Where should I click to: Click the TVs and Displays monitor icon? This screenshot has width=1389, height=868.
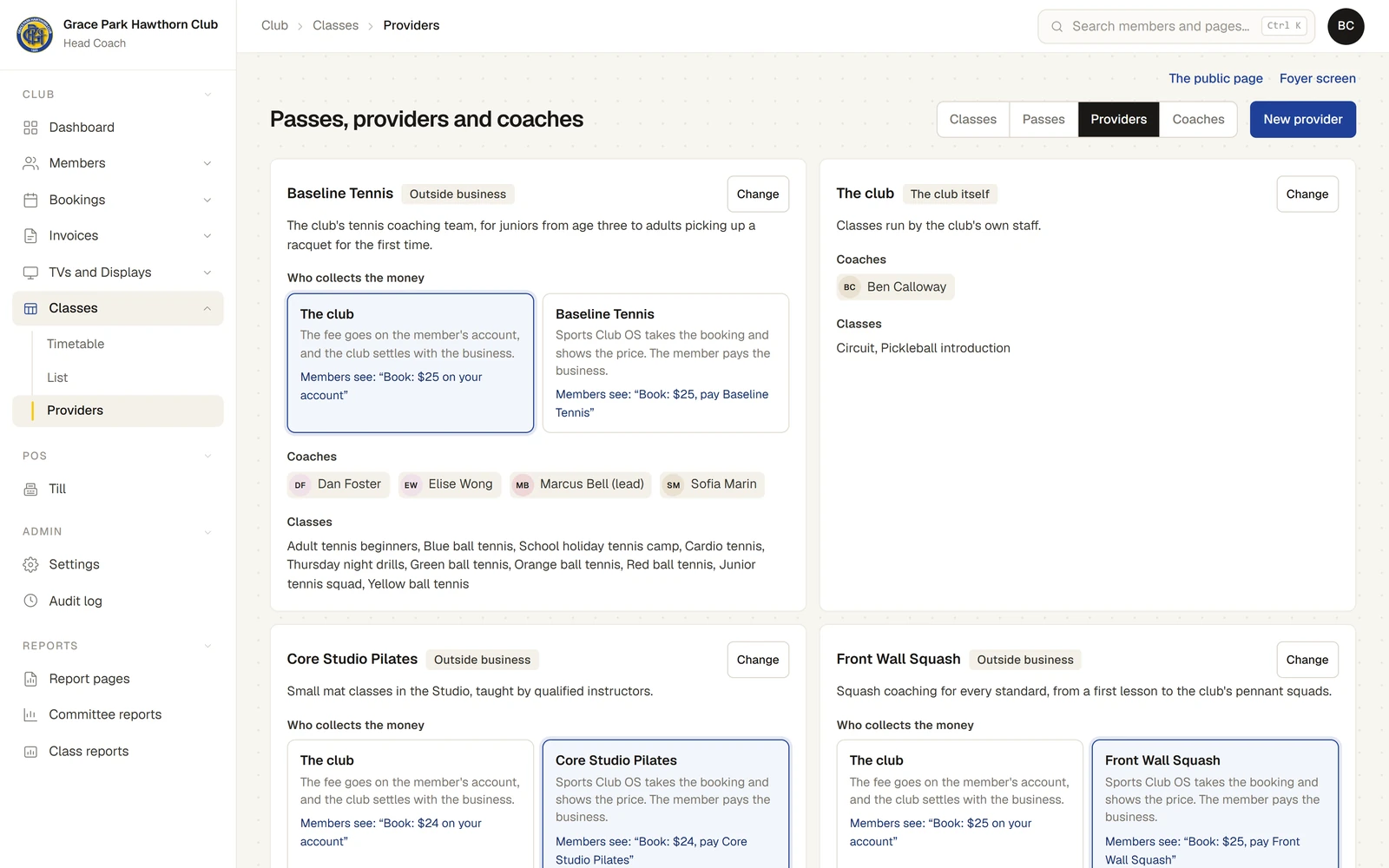30,273
